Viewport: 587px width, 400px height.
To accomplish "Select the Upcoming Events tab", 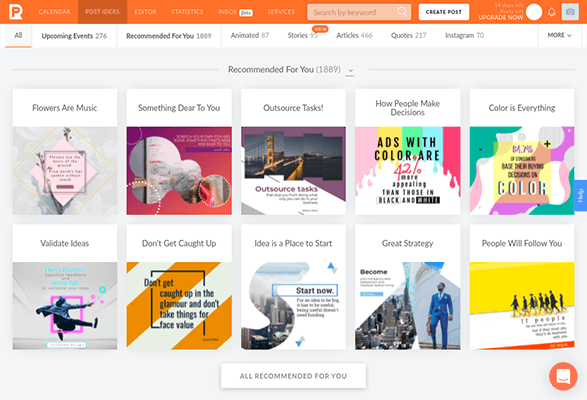I will tap(74, 36).
